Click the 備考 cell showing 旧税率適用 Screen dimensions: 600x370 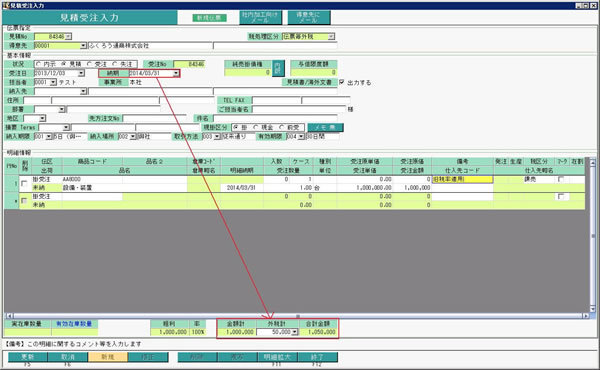click(462, 179)
